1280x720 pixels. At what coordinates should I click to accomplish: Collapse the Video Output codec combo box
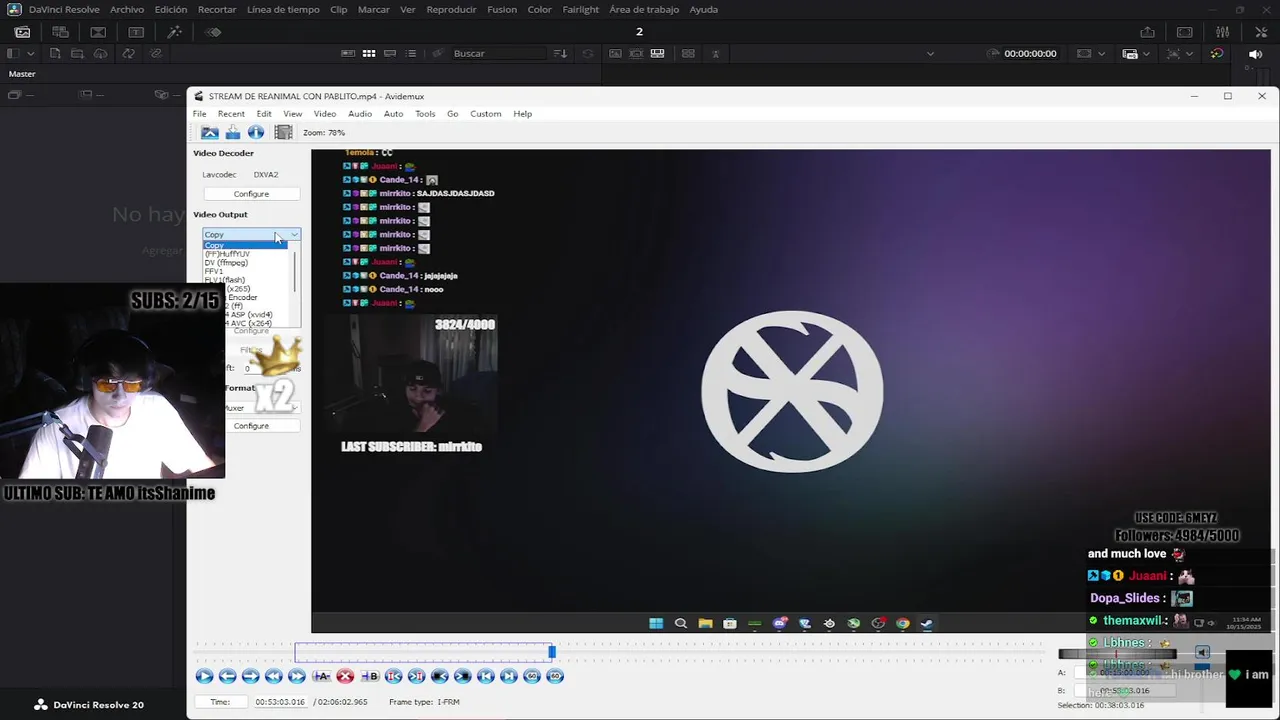pyautogui.click(x=251, y=234)
